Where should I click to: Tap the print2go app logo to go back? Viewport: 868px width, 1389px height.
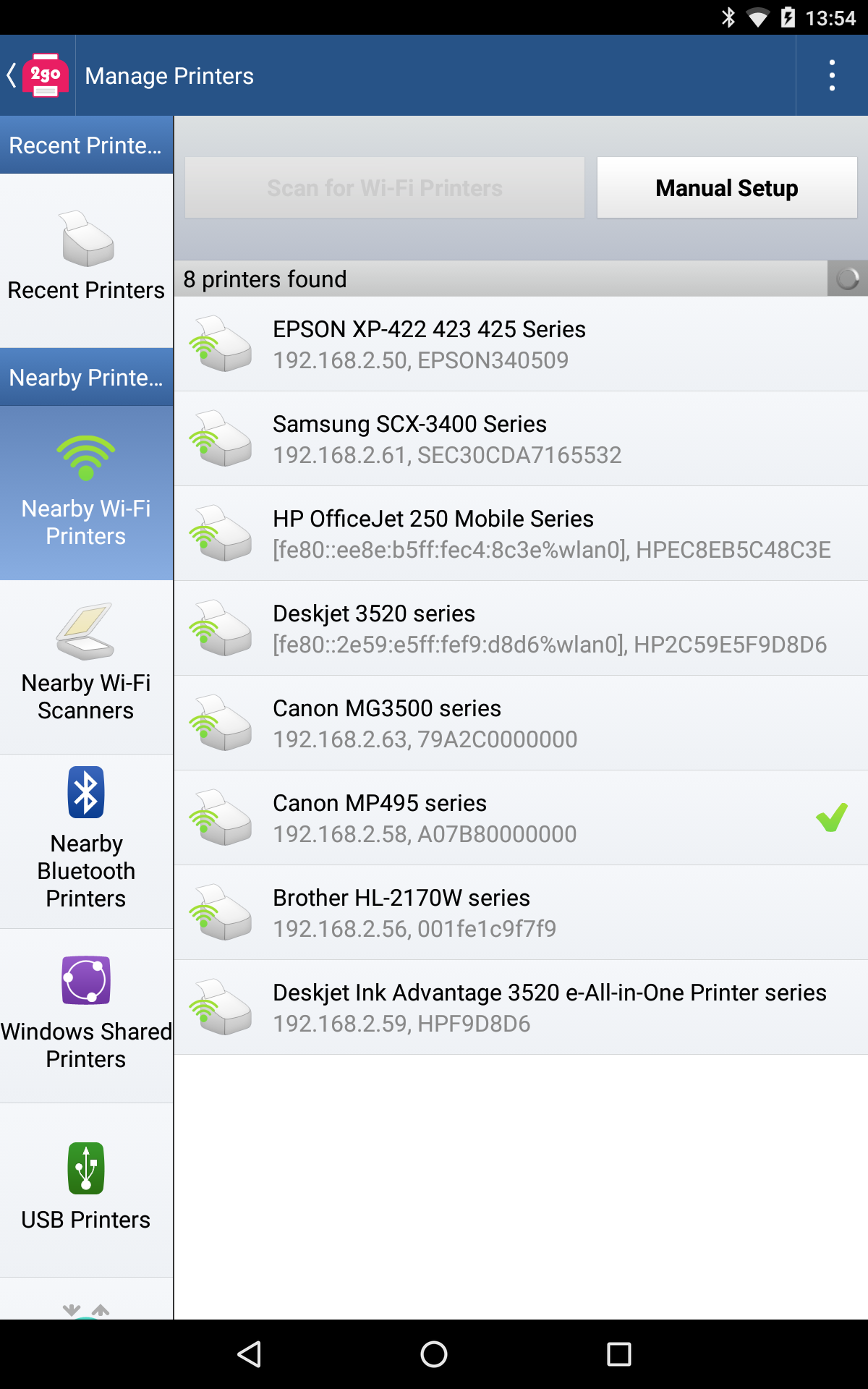coord(45,75)
